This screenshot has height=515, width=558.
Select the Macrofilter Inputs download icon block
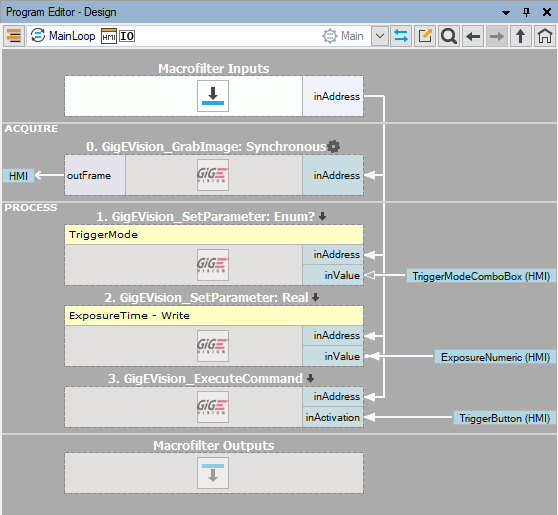click(213, 96)
